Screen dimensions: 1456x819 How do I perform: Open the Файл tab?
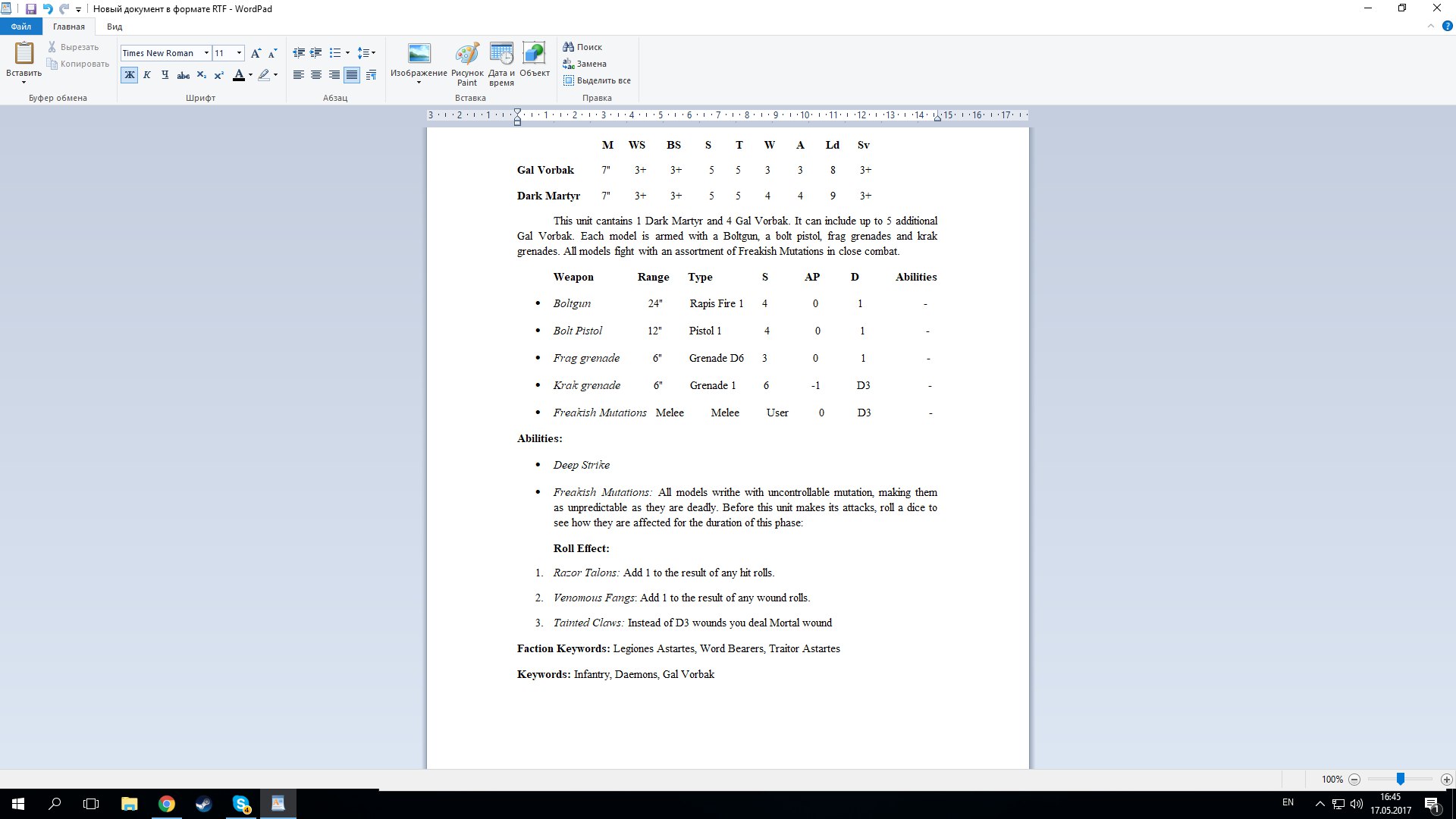[21, 27]
